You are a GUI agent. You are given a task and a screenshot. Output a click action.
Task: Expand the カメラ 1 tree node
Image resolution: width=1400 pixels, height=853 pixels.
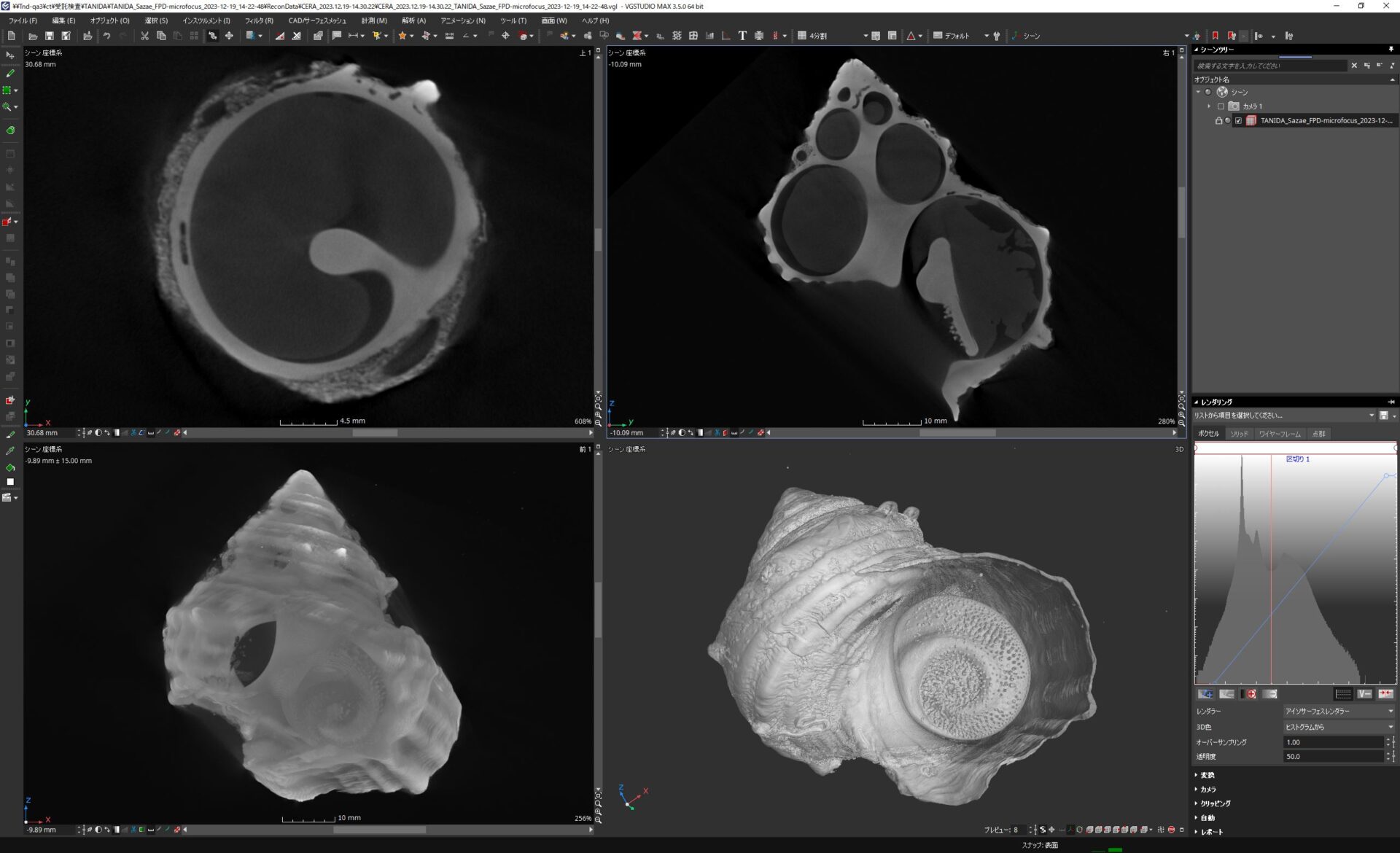(1209, 106)
